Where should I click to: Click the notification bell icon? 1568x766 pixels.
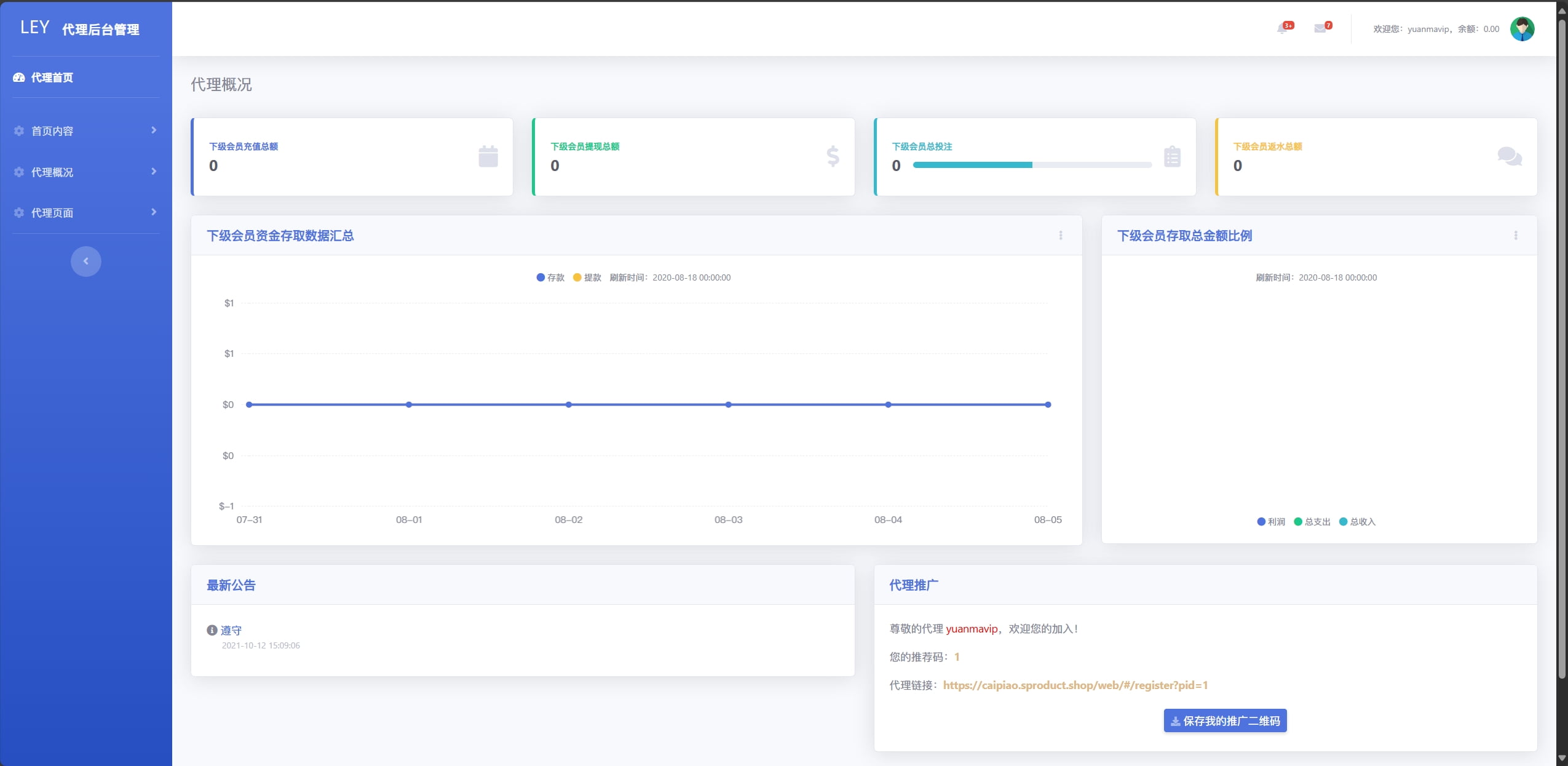point(1283,28)
